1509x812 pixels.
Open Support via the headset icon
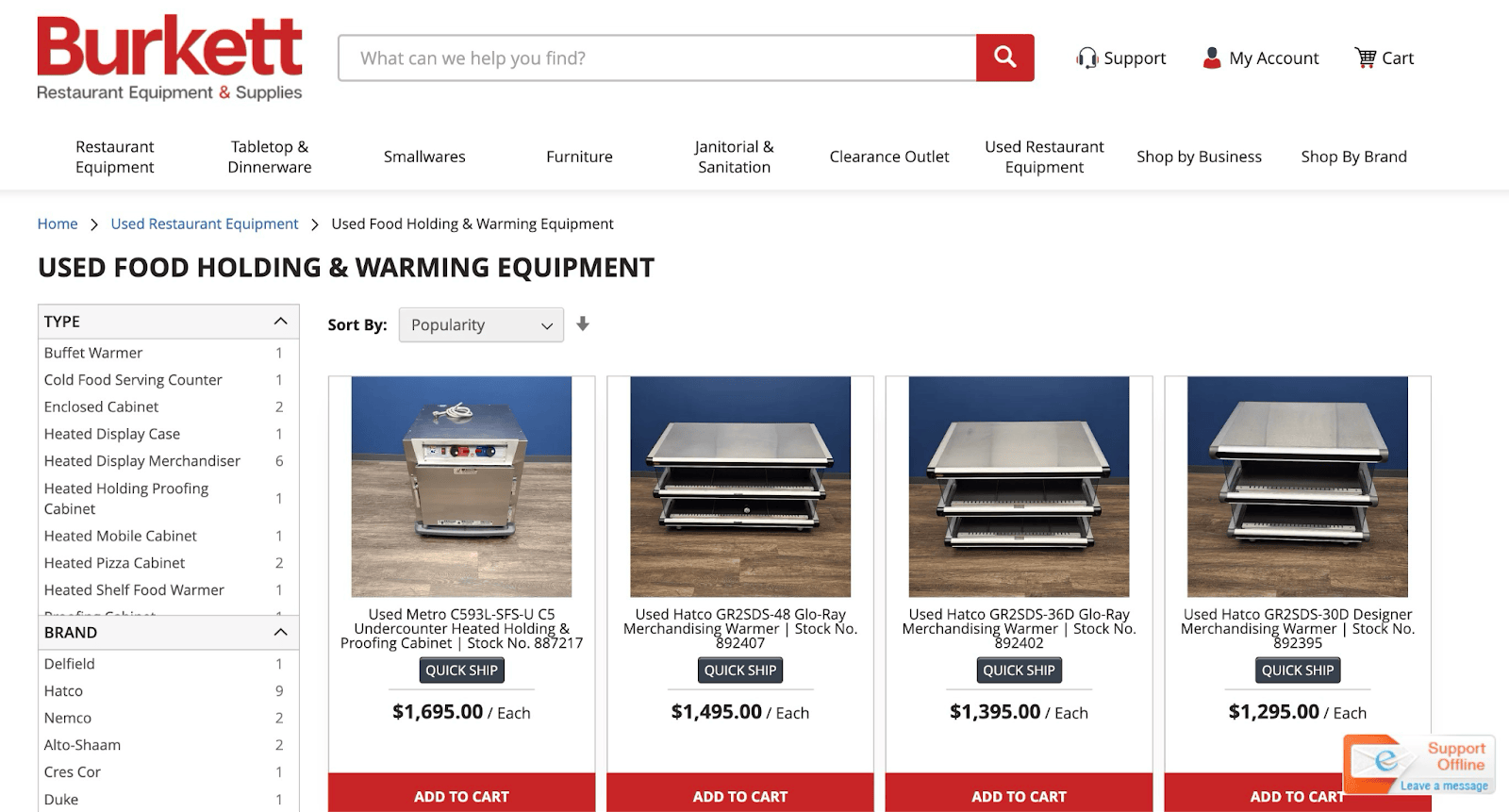click(1086, 58)
